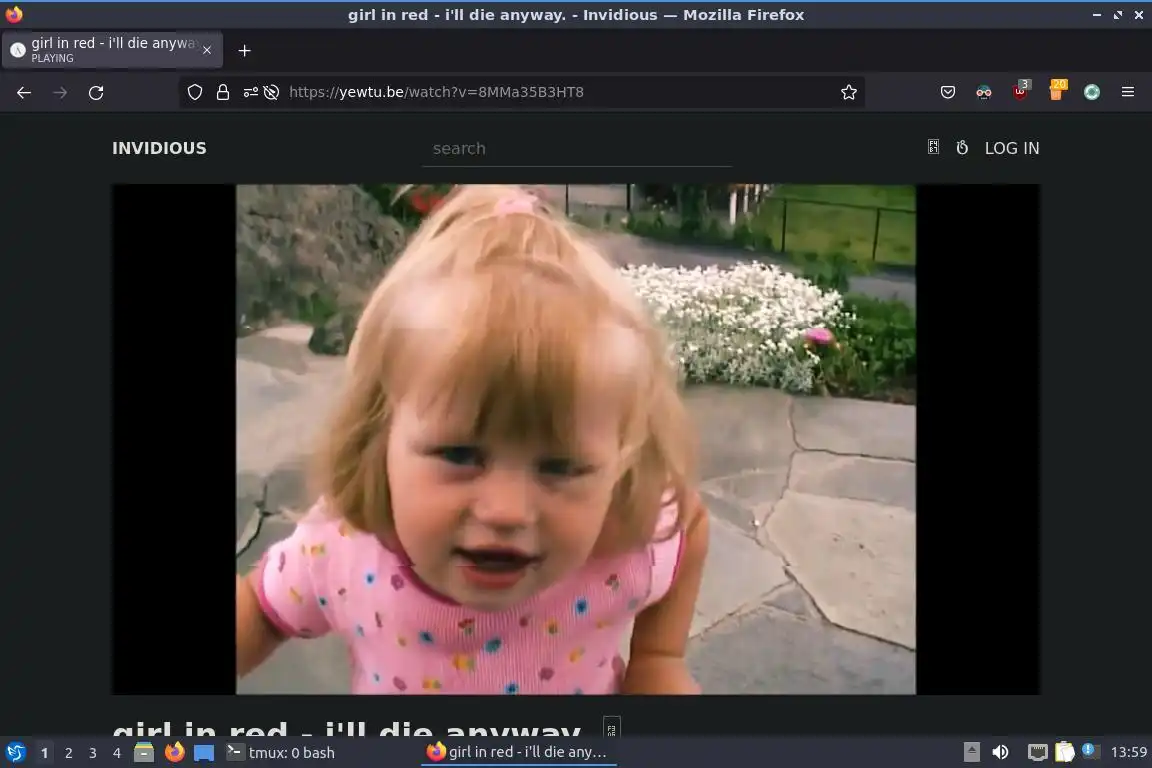Click the small icon beside the video title

point(611,728)
